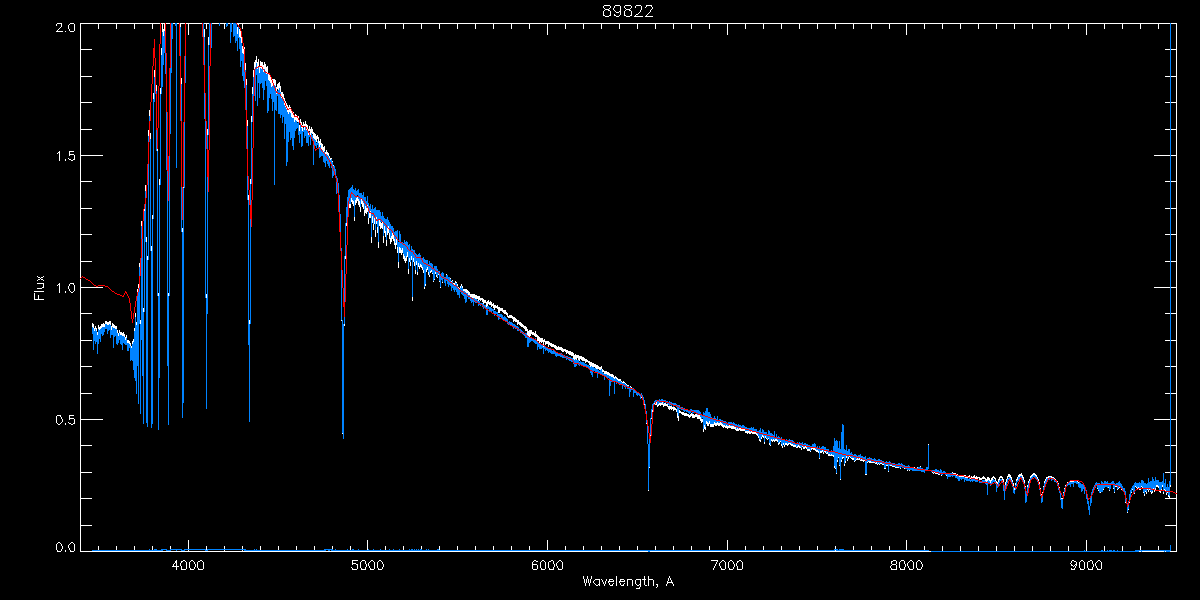Click the Flux axis label

[x=40, y=288]
